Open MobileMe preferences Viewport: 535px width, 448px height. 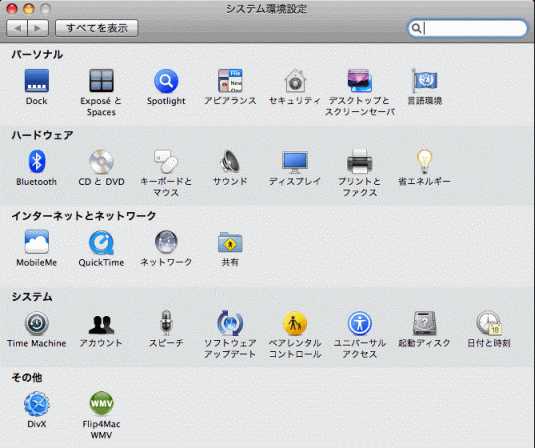click(x=37, y=242)
